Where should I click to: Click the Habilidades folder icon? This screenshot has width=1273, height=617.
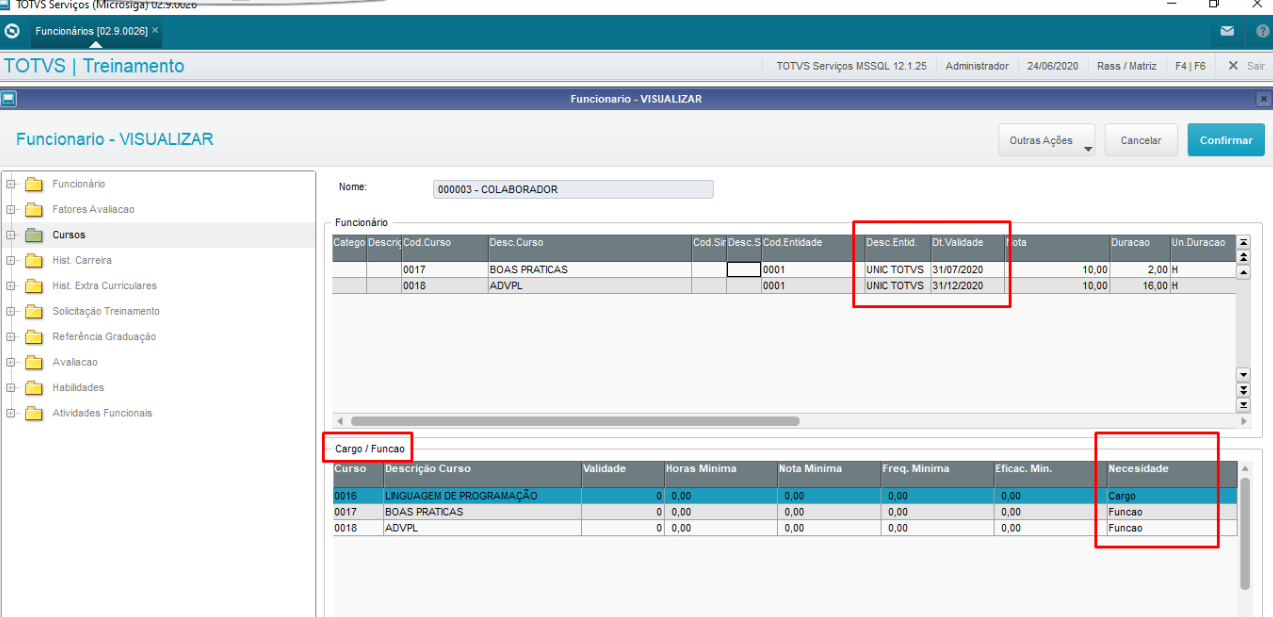34,388
